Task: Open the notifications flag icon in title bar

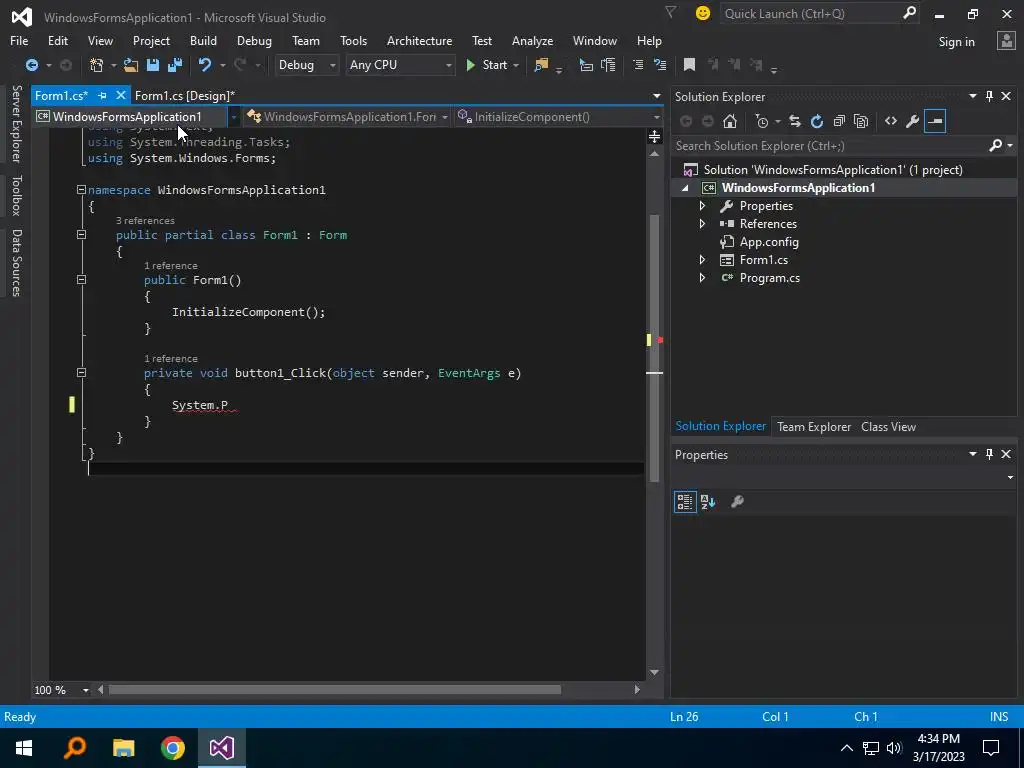Action: (670, 12)
